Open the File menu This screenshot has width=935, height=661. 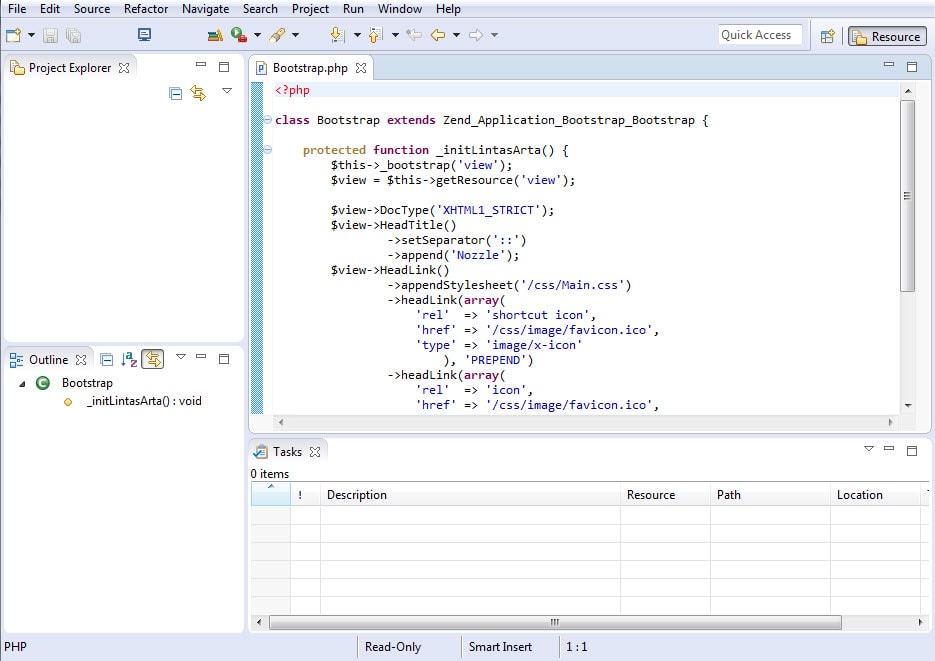[x=17, y=9]
